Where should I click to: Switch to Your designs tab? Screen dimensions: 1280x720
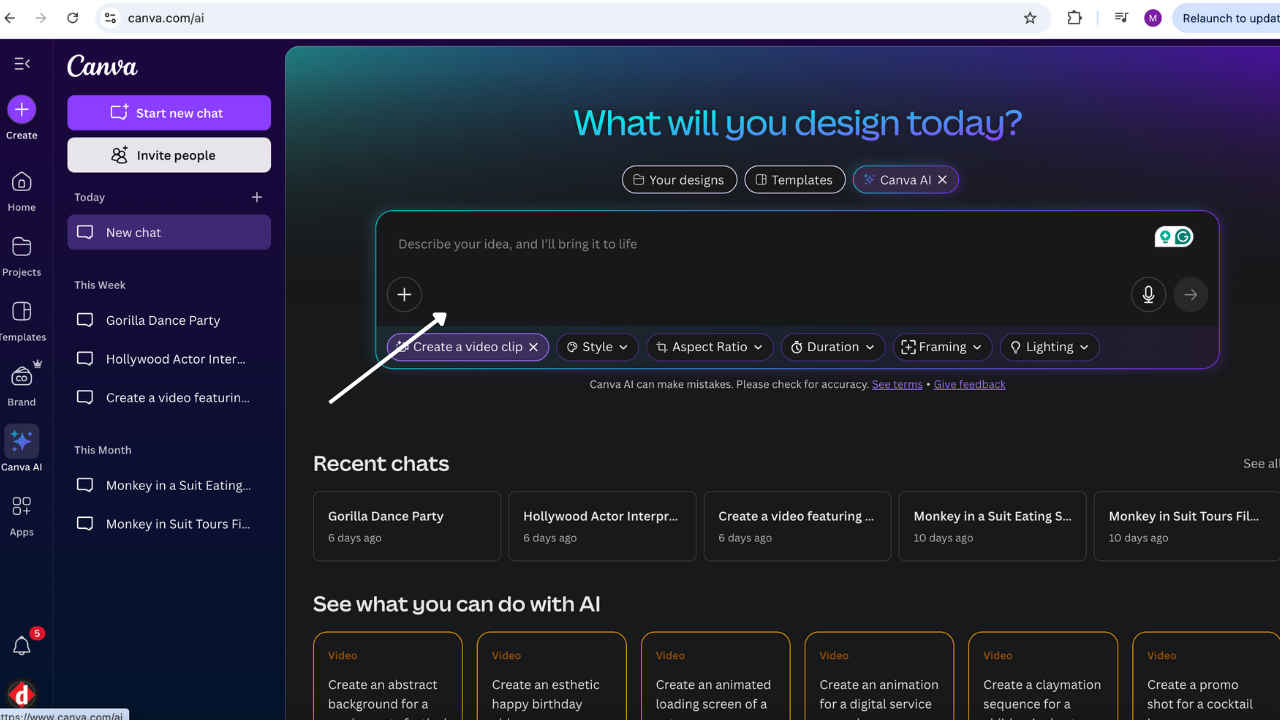click(679, 180)
